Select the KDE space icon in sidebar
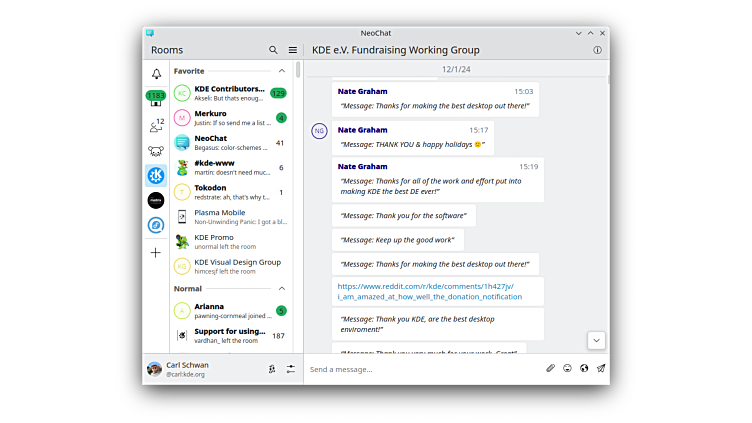 point(156,175)
